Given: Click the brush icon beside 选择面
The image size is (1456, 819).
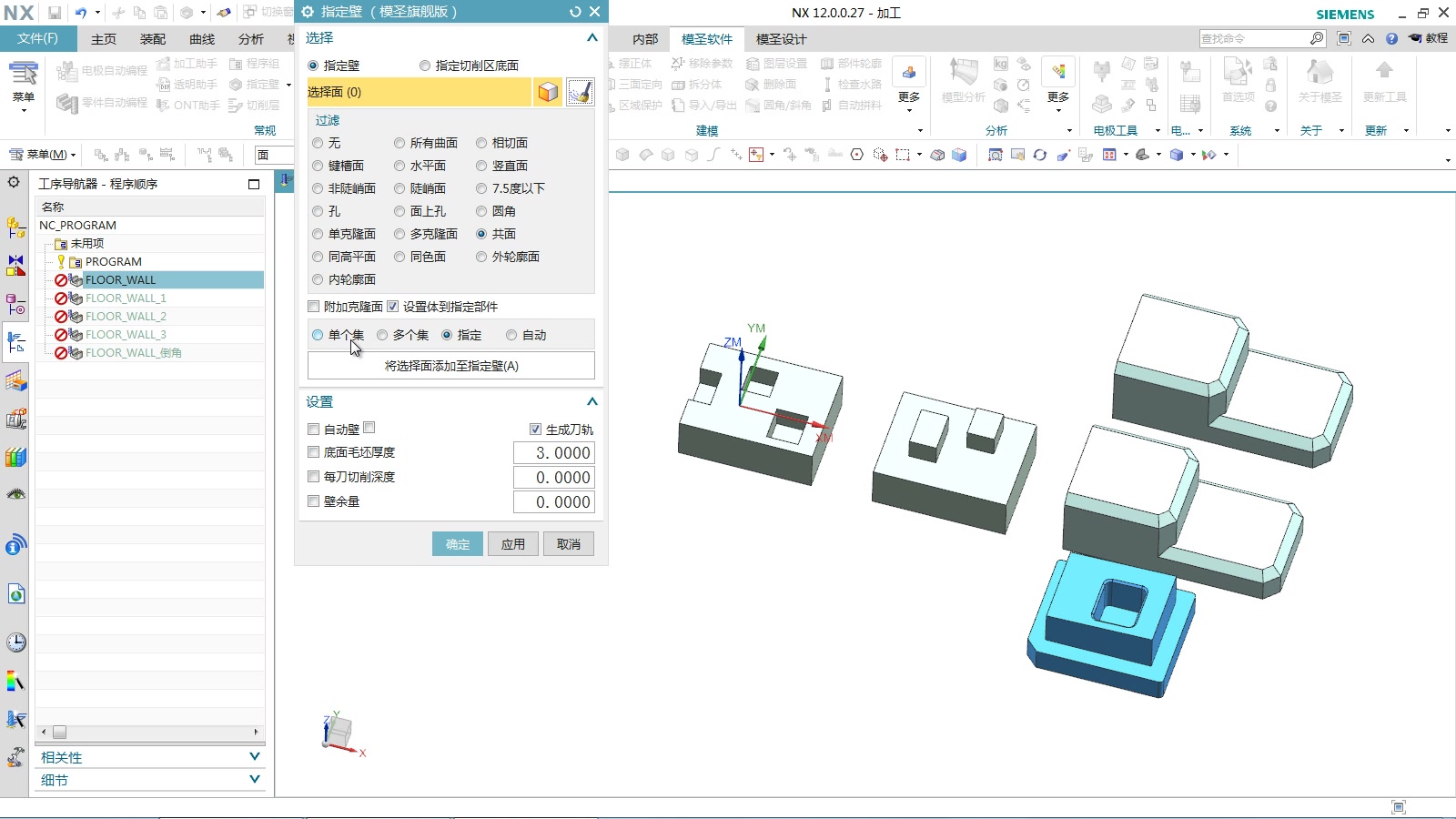Looking at the screenshot, I should 580,92.
